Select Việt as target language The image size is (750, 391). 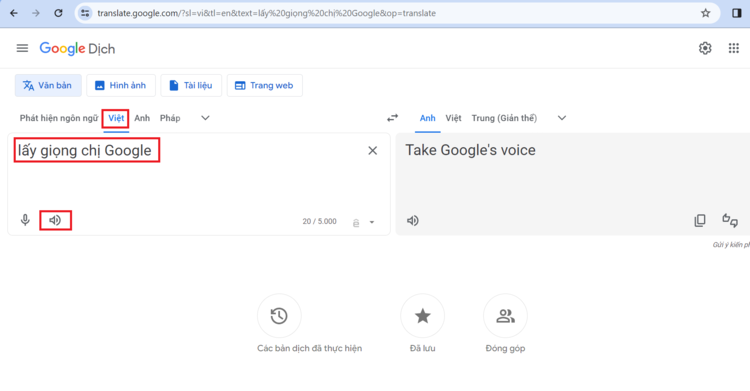pyautogui.click(x=453, y=118)
